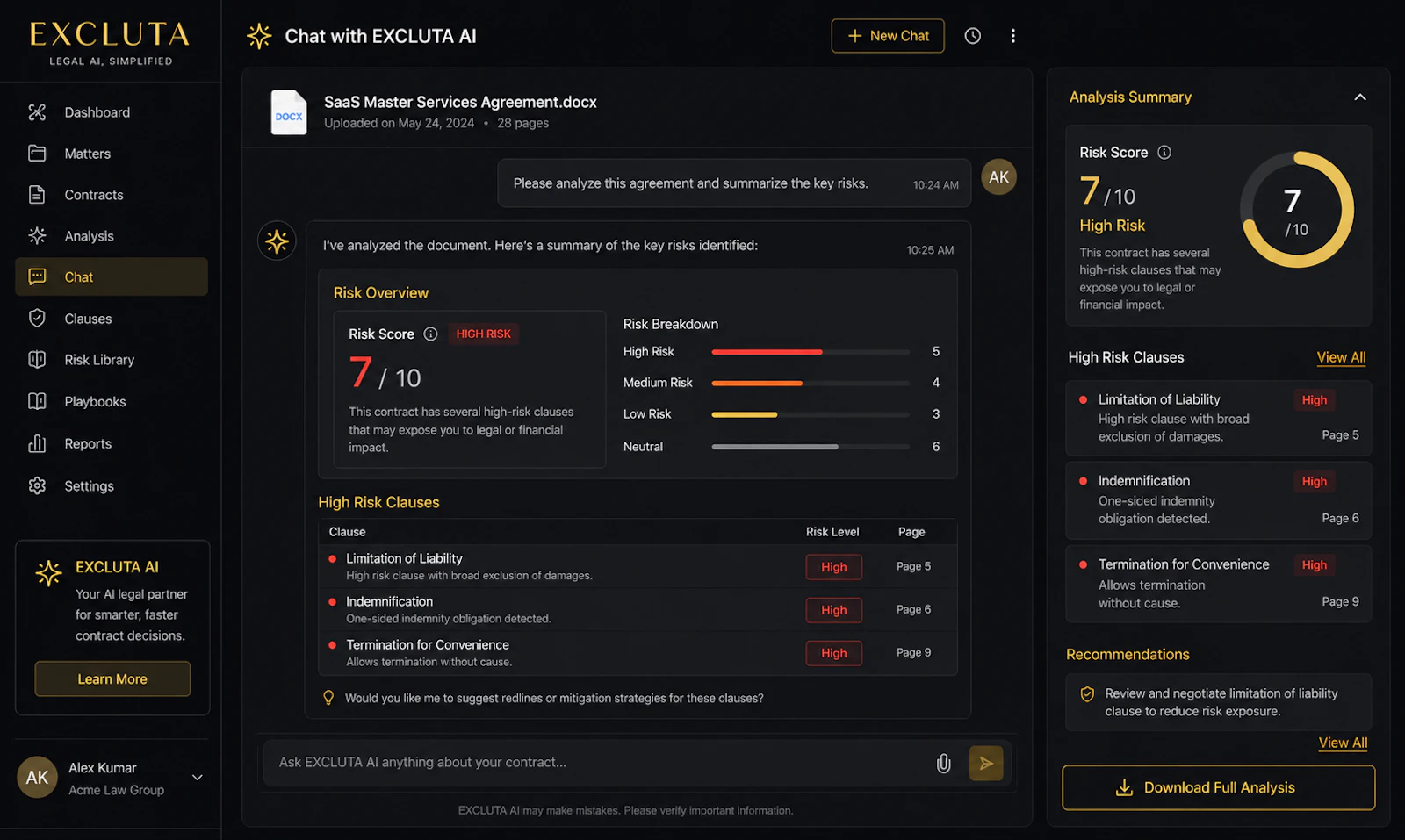Go to Dashboard in the sidebar
1405x840 pixels.
coord(112,112)
